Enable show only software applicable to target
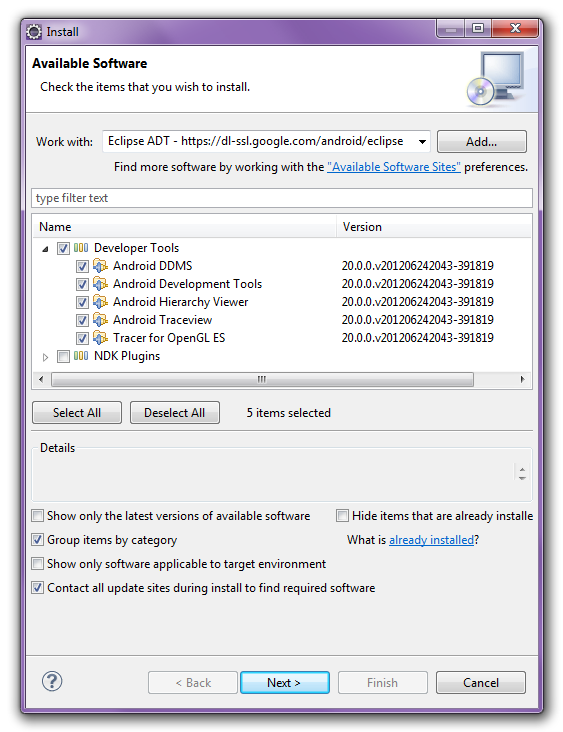The height and width of the screenshot is (732, 563). [37, 564]
